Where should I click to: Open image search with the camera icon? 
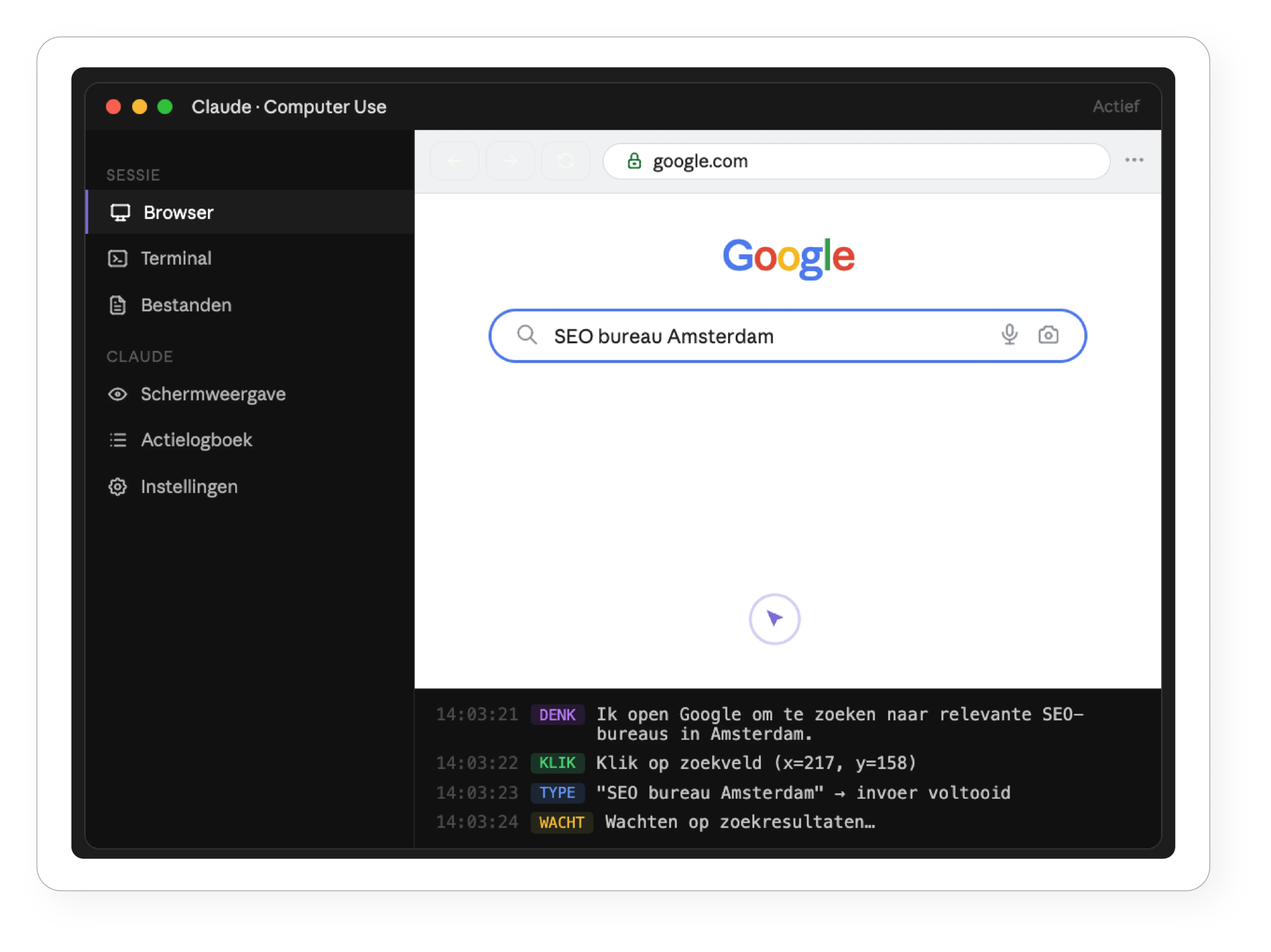click(1048, 335)
